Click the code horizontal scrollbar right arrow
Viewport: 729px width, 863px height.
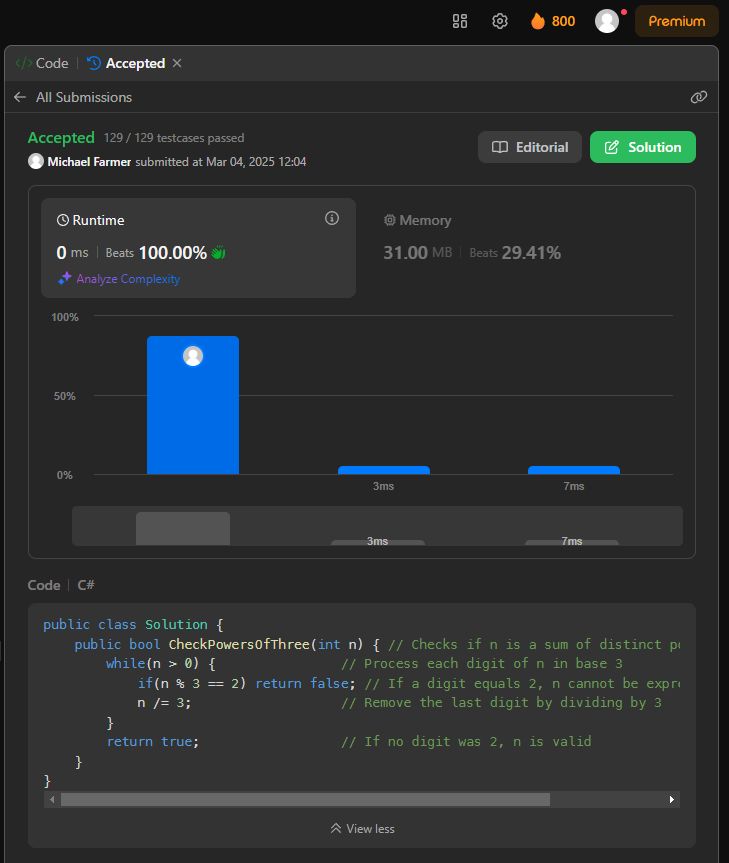tap(671, 800)
